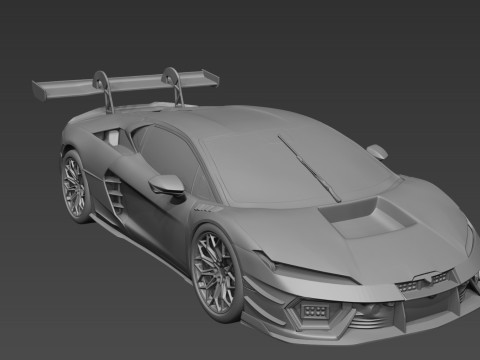Select the rear spoiler wing of the car
The image size is (480, 360).
pos(127,85)
